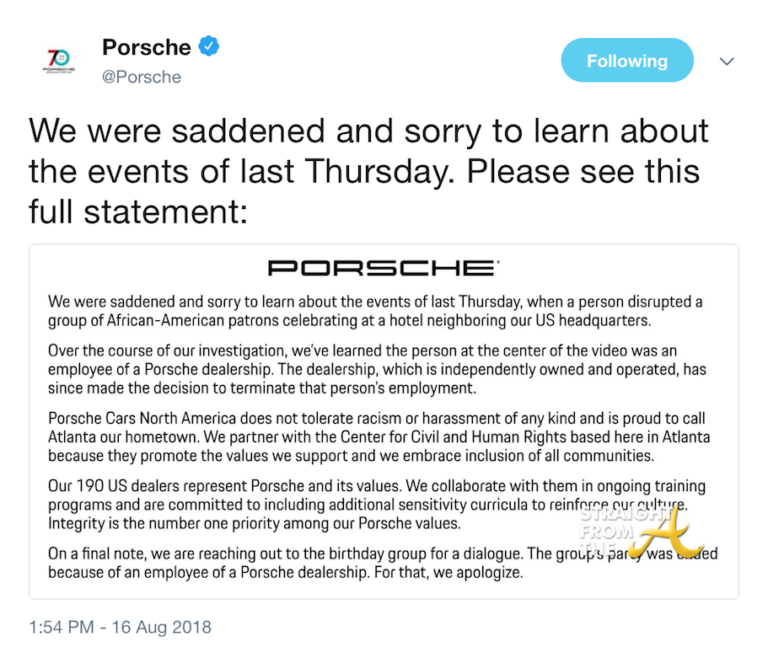This screenshot has height=647, width=768.
Task: Open the Porsche display name link
Action: tap(146, 47)
